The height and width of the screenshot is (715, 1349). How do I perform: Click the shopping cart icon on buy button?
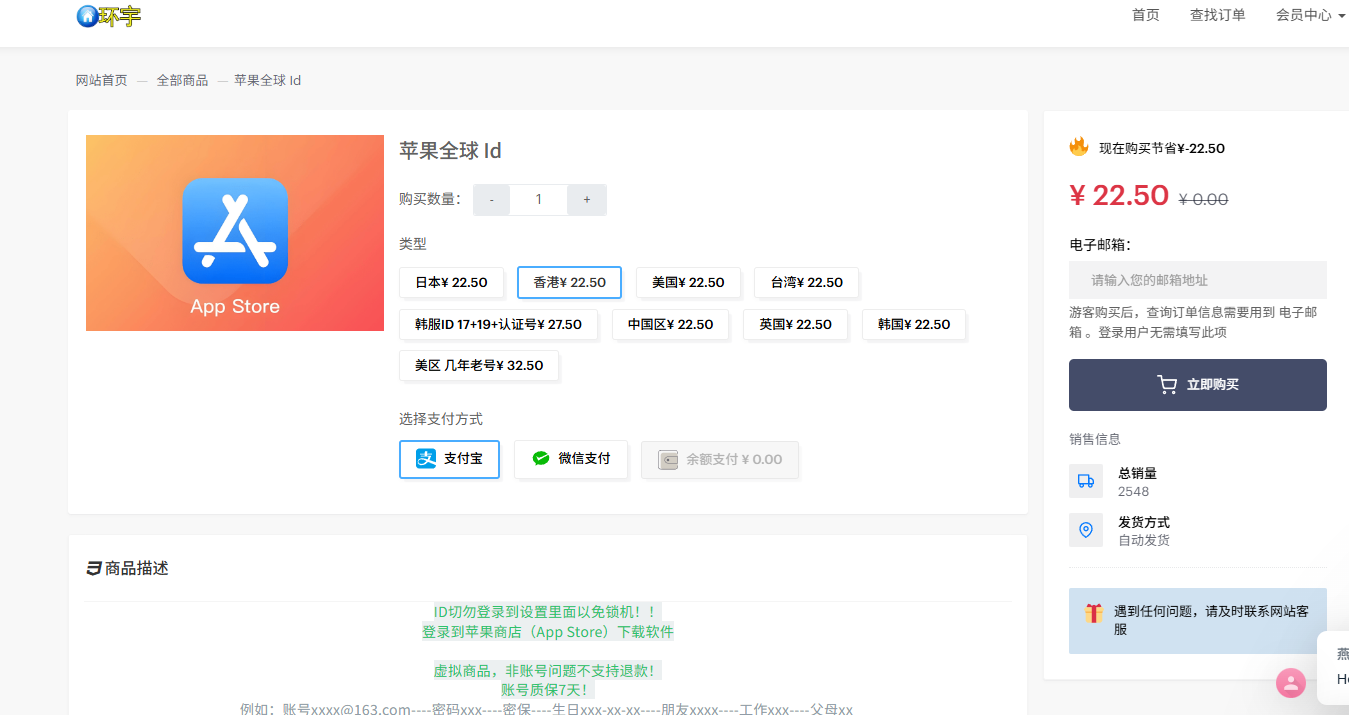tap(1167, 385)
